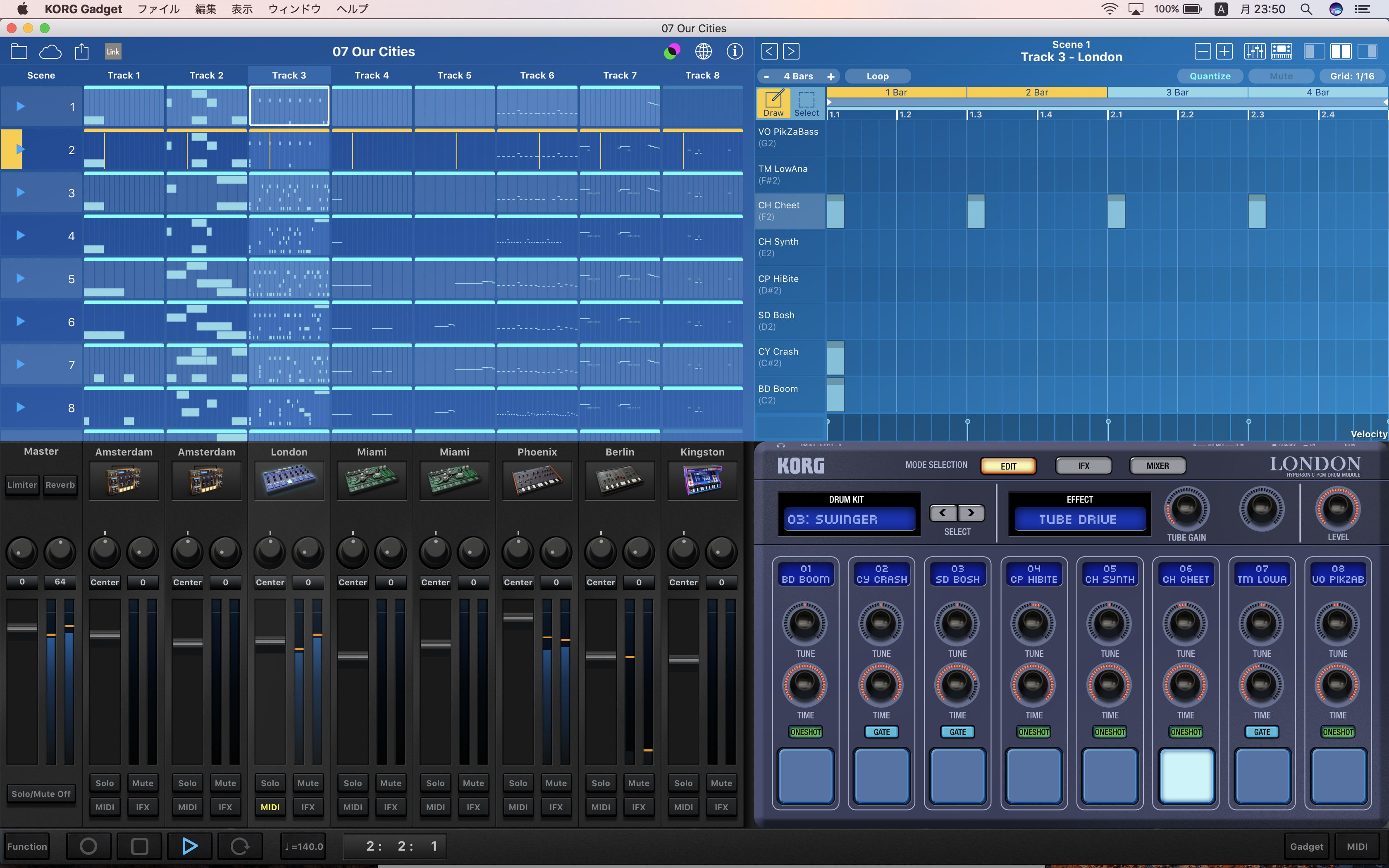Zoom out the piano roll with minus icon
This screenshot has height=868, width=1389.
[x=1203, y=51]
